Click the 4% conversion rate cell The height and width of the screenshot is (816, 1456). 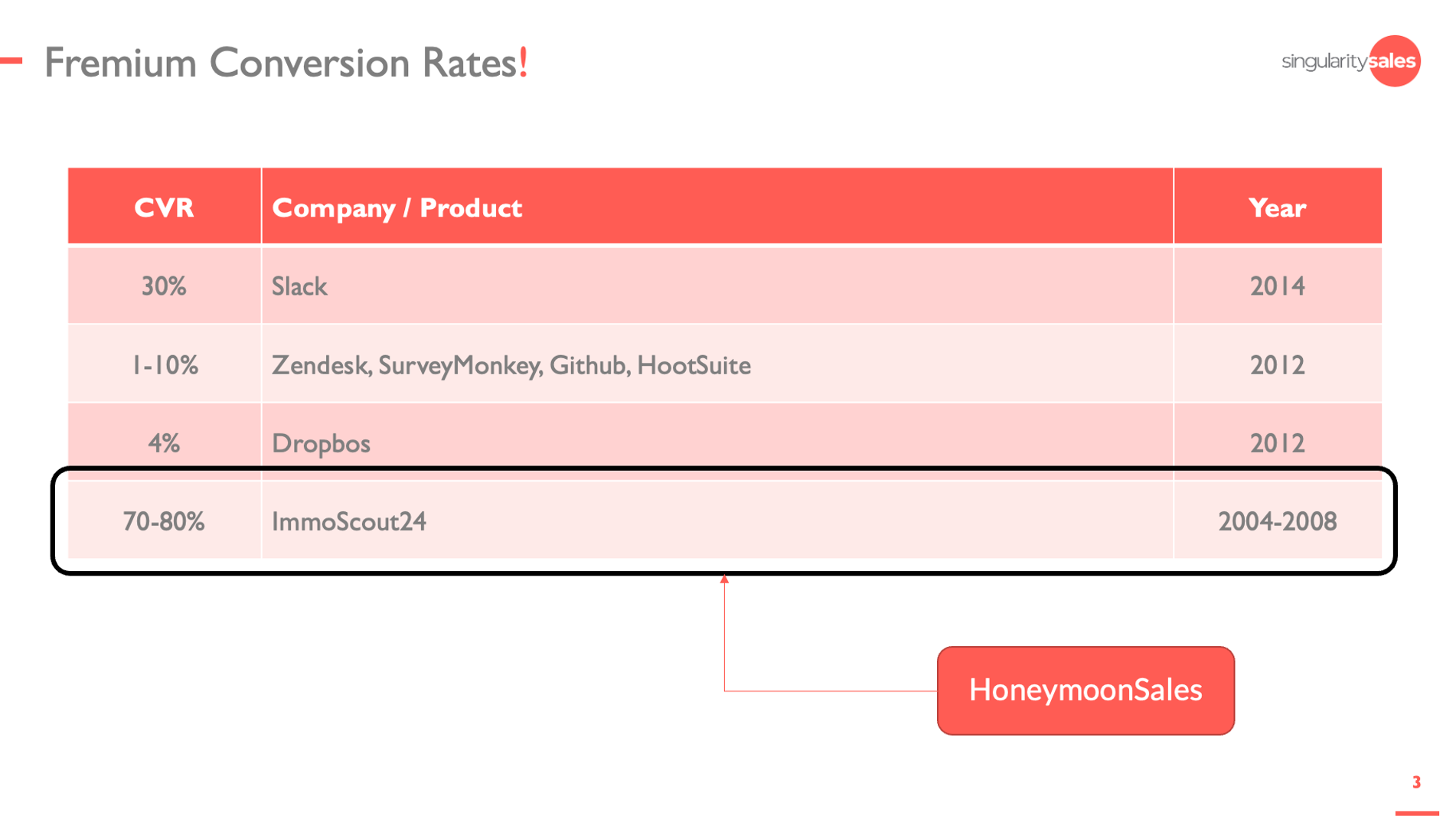pos(164,443)
